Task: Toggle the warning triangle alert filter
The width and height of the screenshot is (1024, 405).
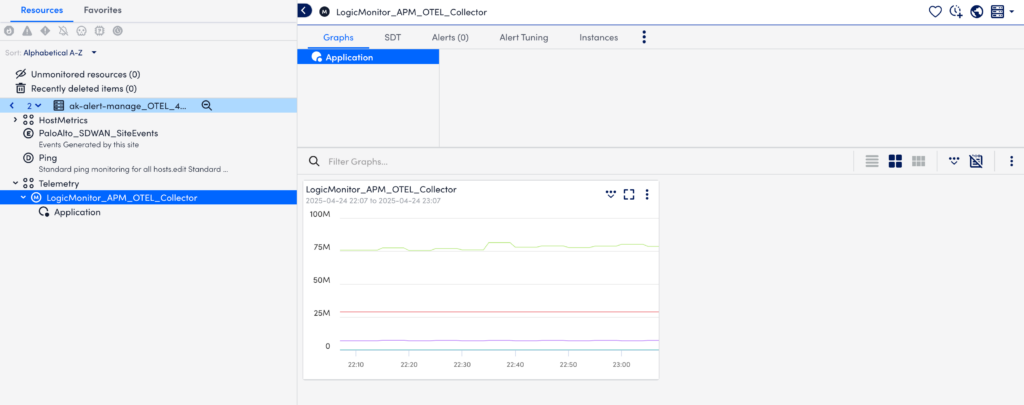Action: point(27,31)
